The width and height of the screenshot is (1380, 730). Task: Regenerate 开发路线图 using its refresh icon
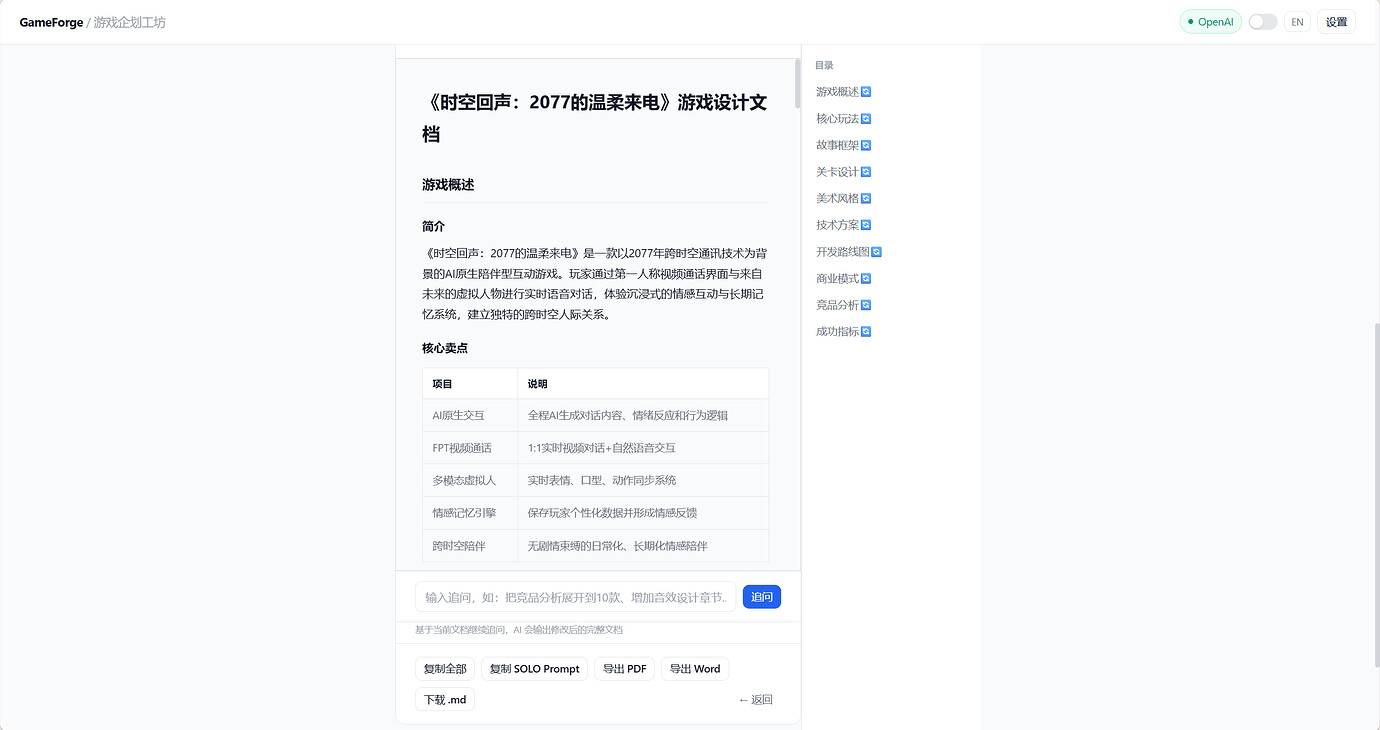point(876,252)
